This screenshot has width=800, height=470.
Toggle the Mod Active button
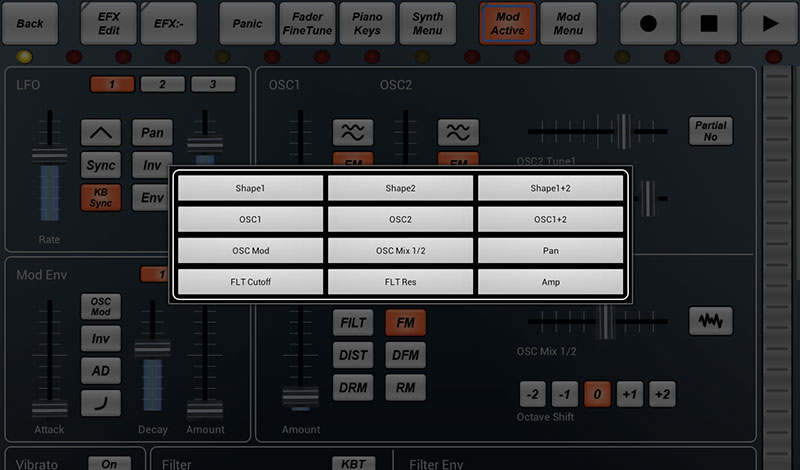(x=508, y=23)
